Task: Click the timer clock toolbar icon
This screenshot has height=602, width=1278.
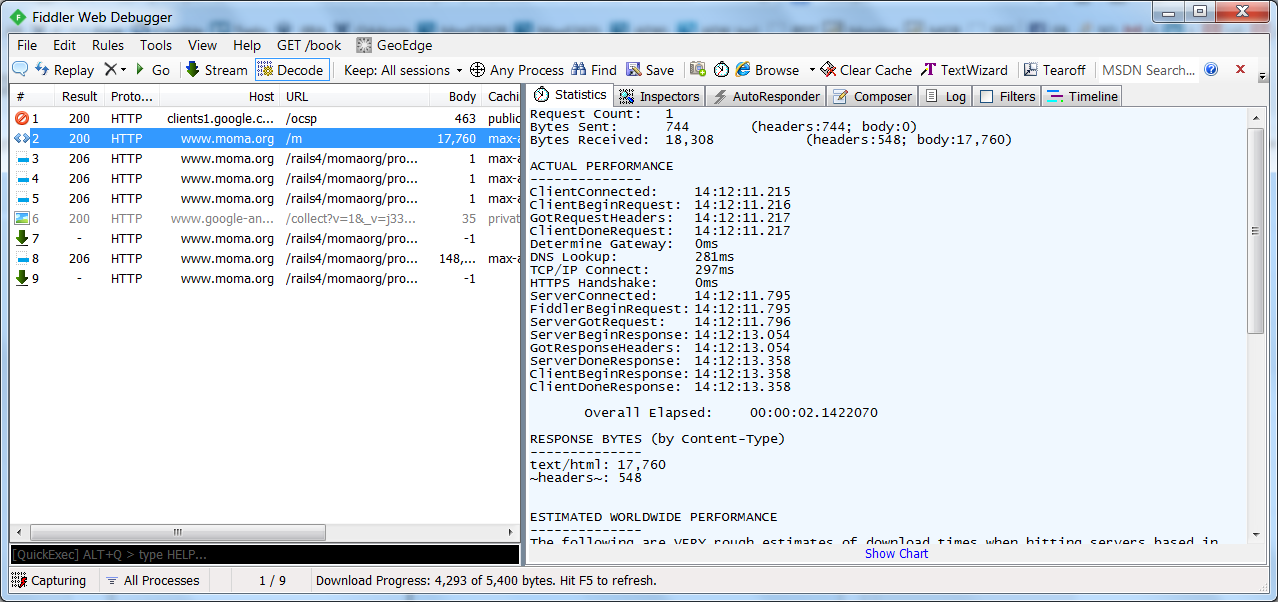Action: coord(722,70)
